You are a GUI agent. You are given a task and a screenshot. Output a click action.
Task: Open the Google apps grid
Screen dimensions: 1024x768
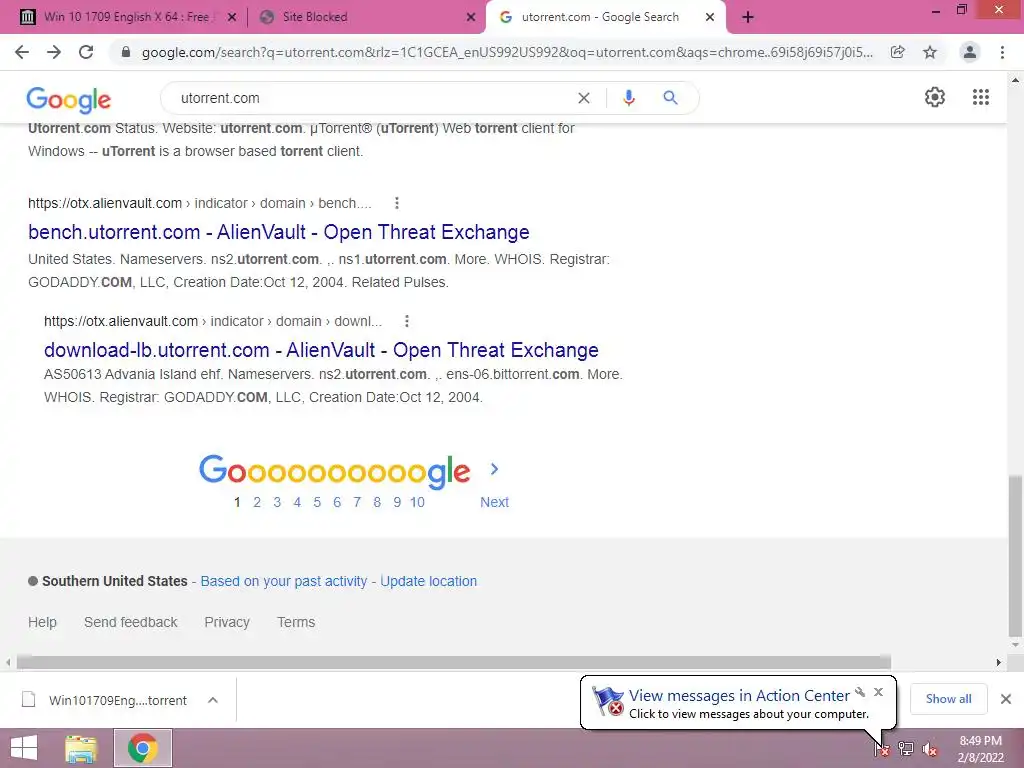981,97
